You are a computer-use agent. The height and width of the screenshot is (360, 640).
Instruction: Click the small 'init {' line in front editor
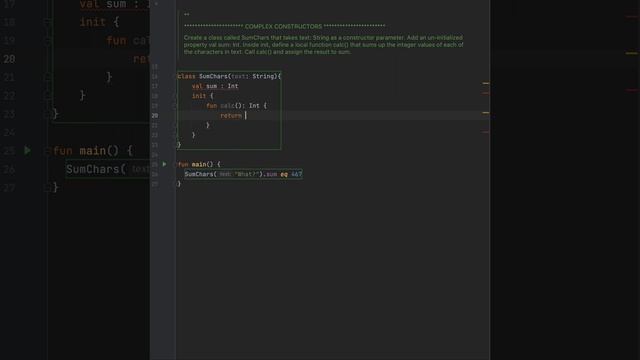tap(202, 96)
